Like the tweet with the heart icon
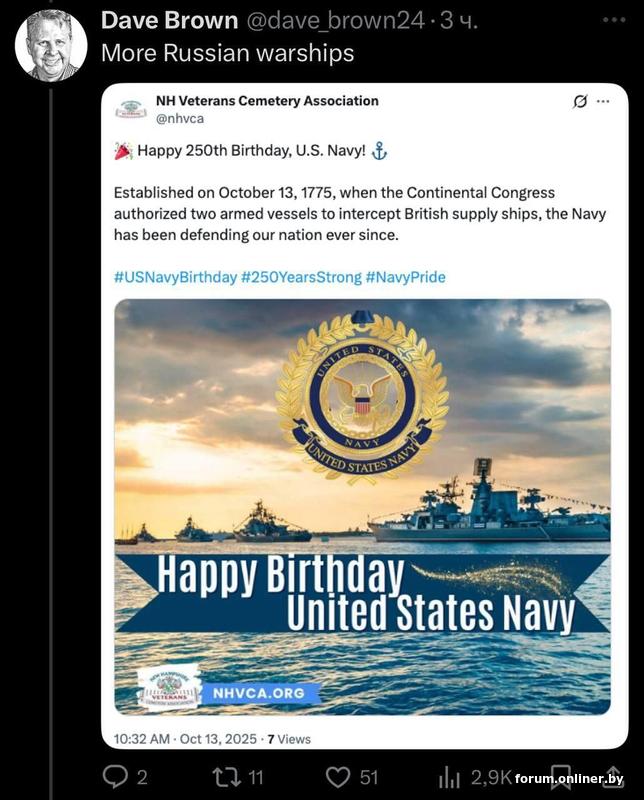The height and width of the screenshot is (800, 644). coord(338,777)
